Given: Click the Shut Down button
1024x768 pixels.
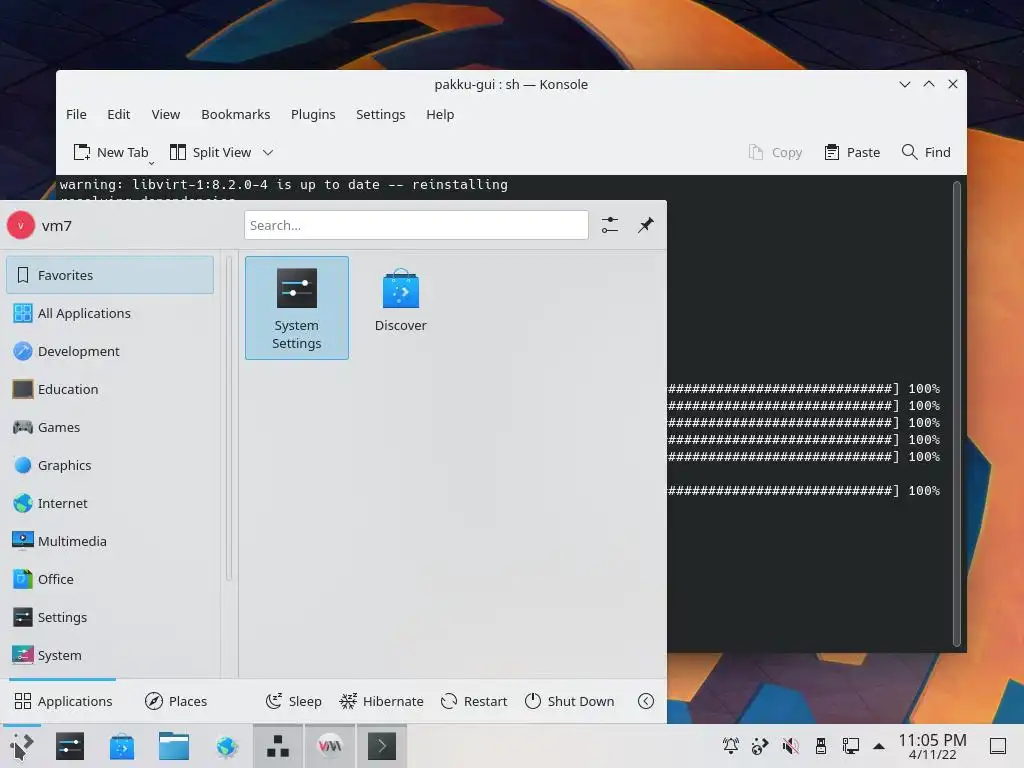Looking at the screenshot, I should 569,701.
